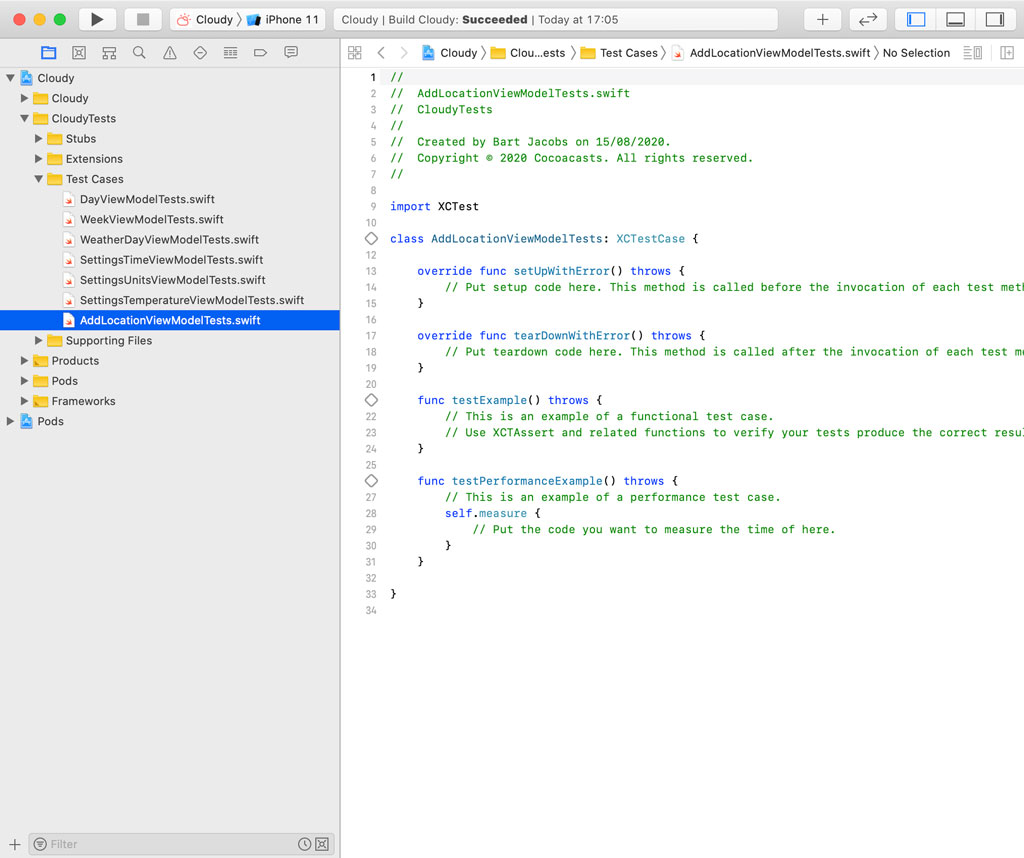Show the Report navigator
1024x858 pixels.
(x=290, y=52)
